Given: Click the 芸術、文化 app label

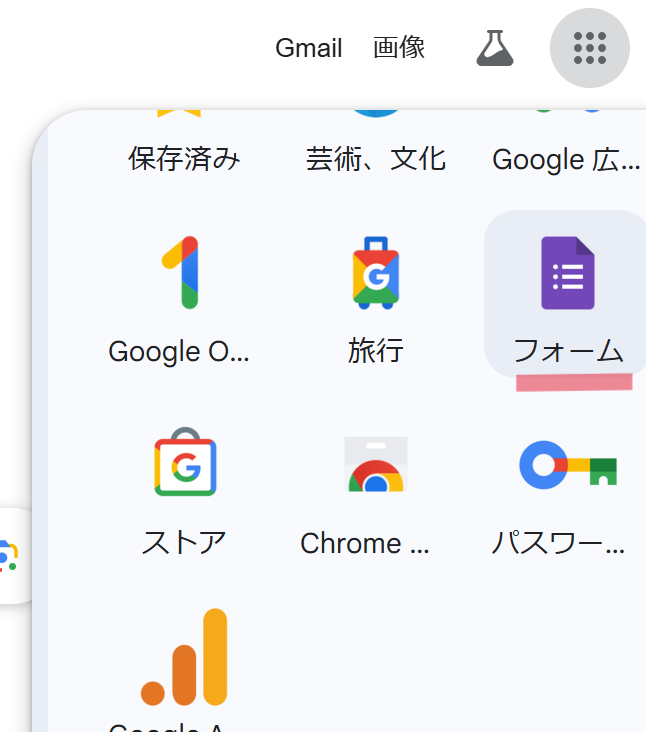Looking at the screenshot, I should [x=376, y=159].
